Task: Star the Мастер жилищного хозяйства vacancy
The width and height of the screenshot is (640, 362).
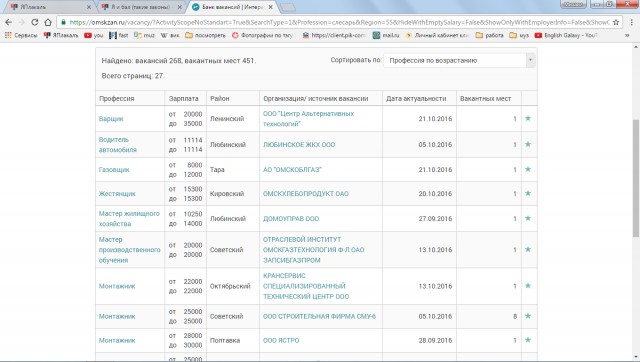Action: [x=528, y=218]
